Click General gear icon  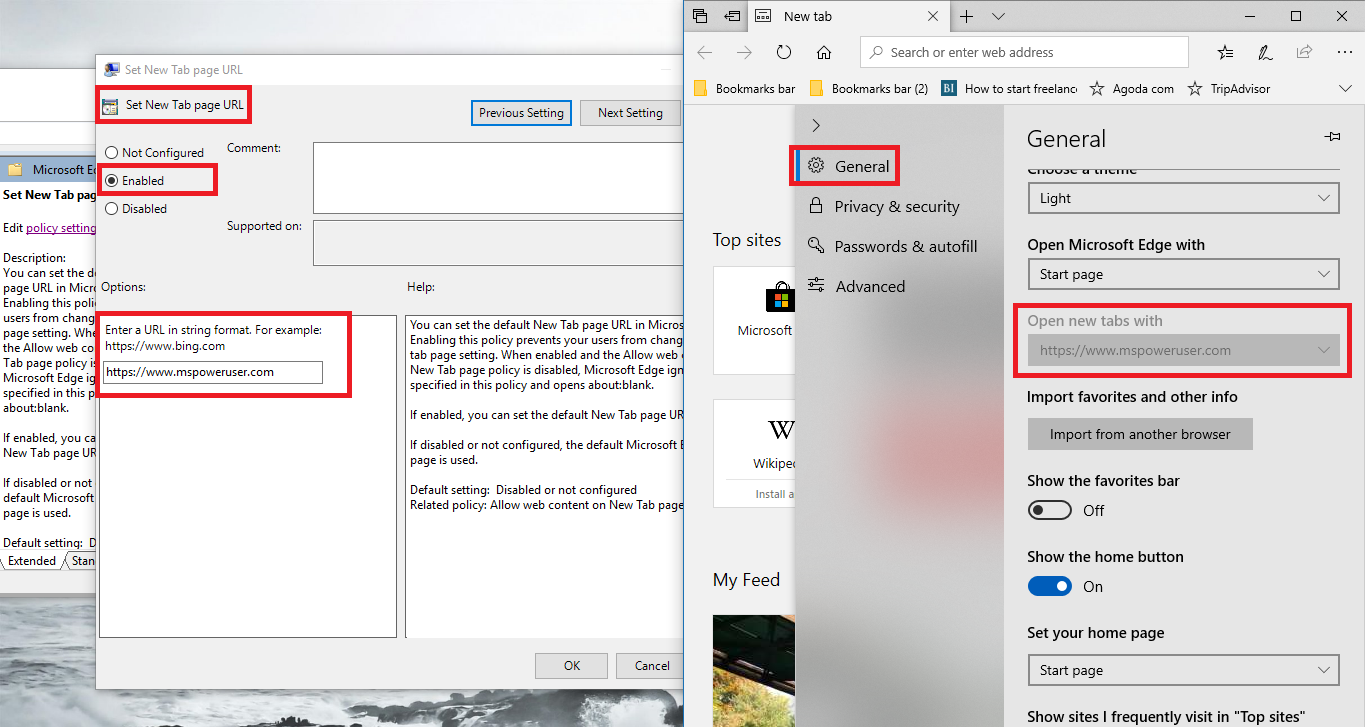click(816, 166)
